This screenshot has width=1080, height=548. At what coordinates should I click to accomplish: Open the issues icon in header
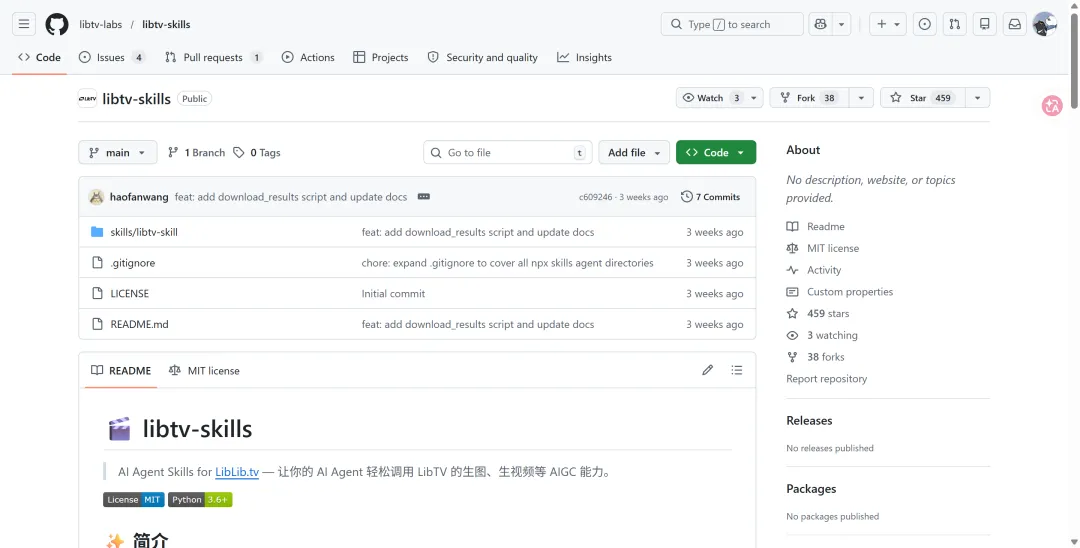[x=924, y=24]
